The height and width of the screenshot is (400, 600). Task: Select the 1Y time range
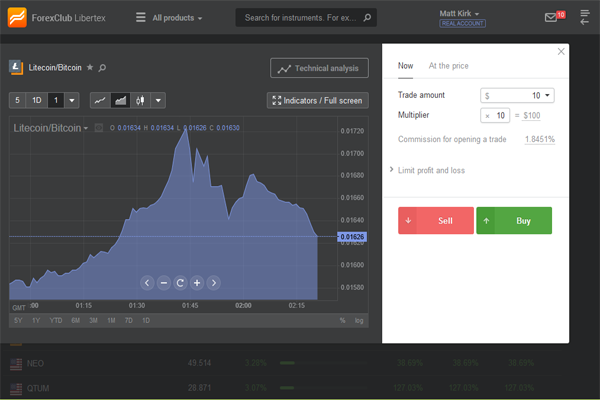36,320
